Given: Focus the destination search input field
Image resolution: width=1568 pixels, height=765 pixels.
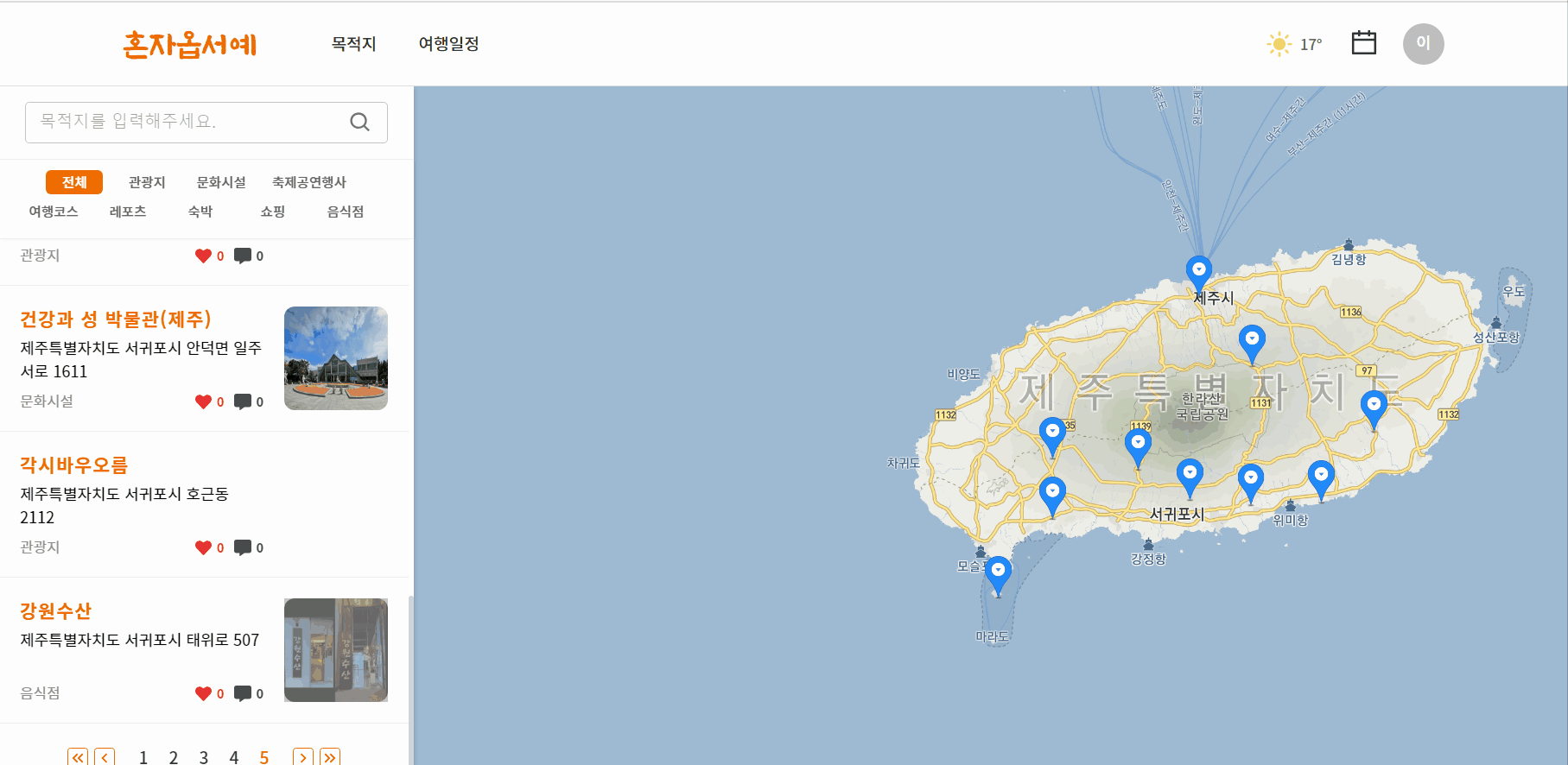Looking at the screenshot, I should [x=206, y=122].
